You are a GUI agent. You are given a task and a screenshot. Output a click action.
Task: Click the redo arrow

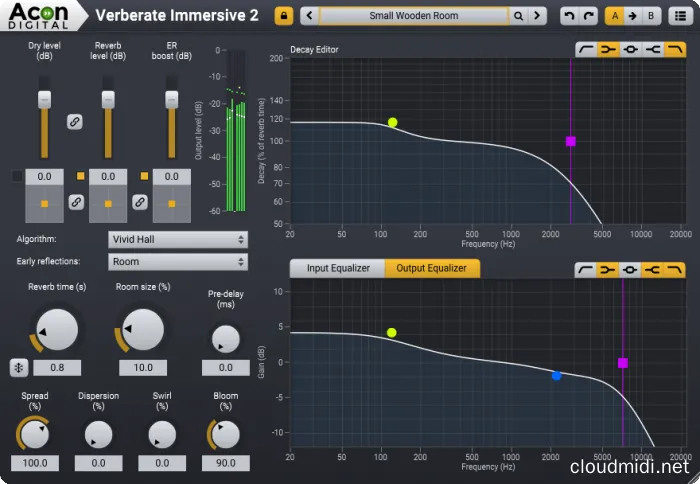coord(586,16)
